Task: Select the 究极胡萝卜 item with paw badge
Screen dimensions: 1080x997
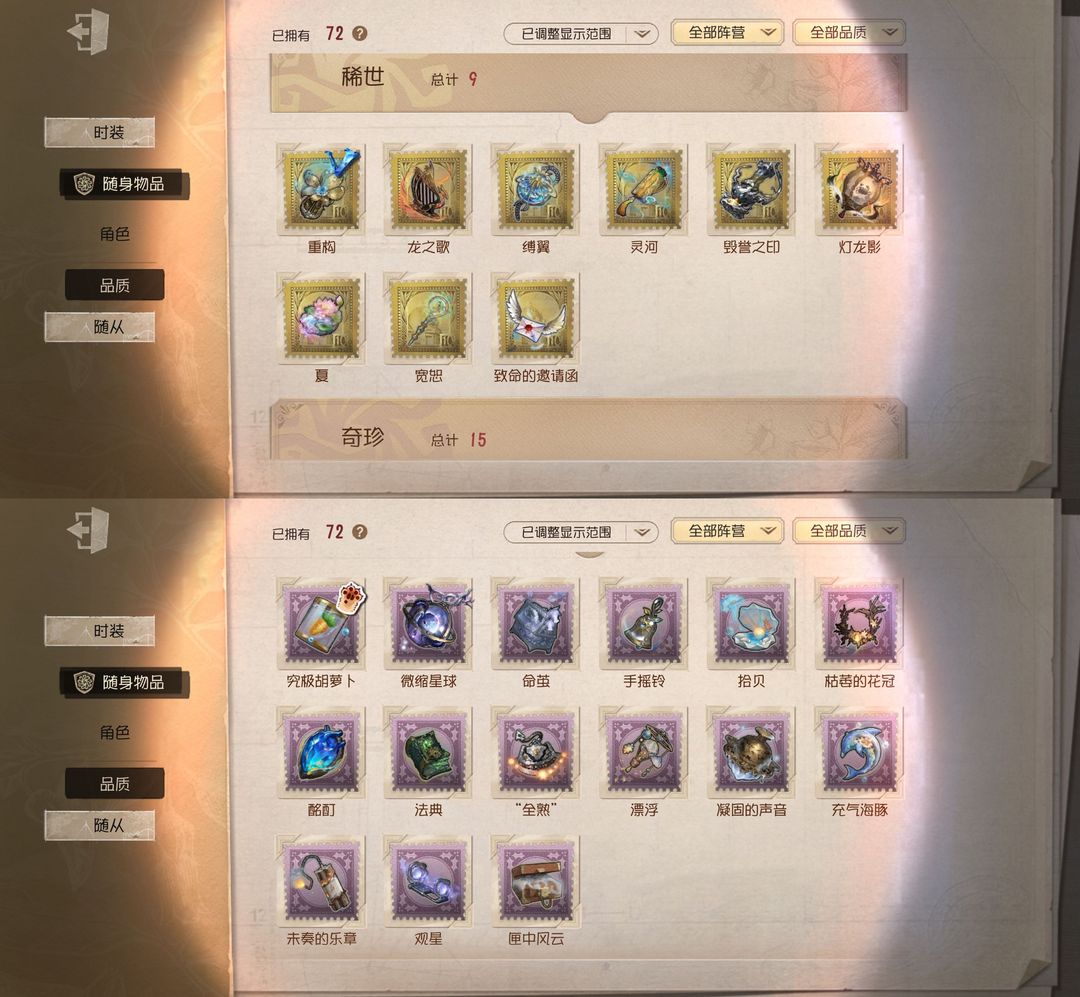Action: [x=322, y=624]
